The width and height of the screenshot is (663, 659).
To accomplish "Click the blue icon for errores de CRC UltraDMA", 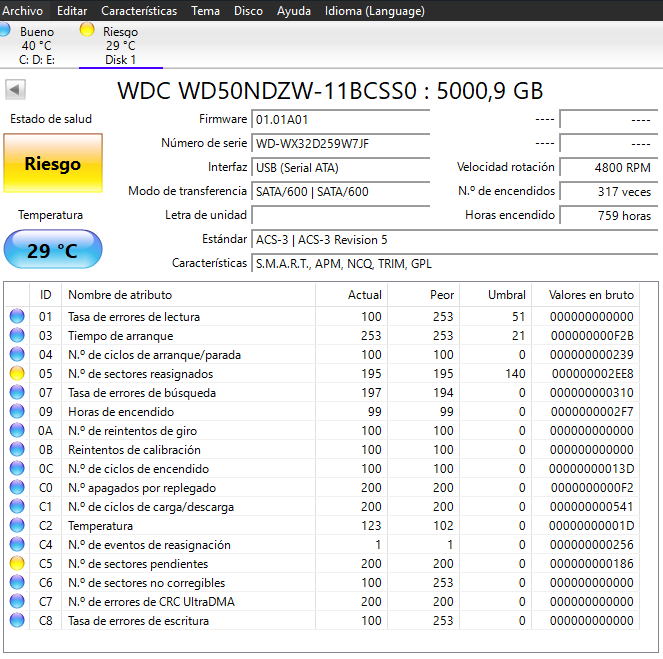I will pos(17,602).
